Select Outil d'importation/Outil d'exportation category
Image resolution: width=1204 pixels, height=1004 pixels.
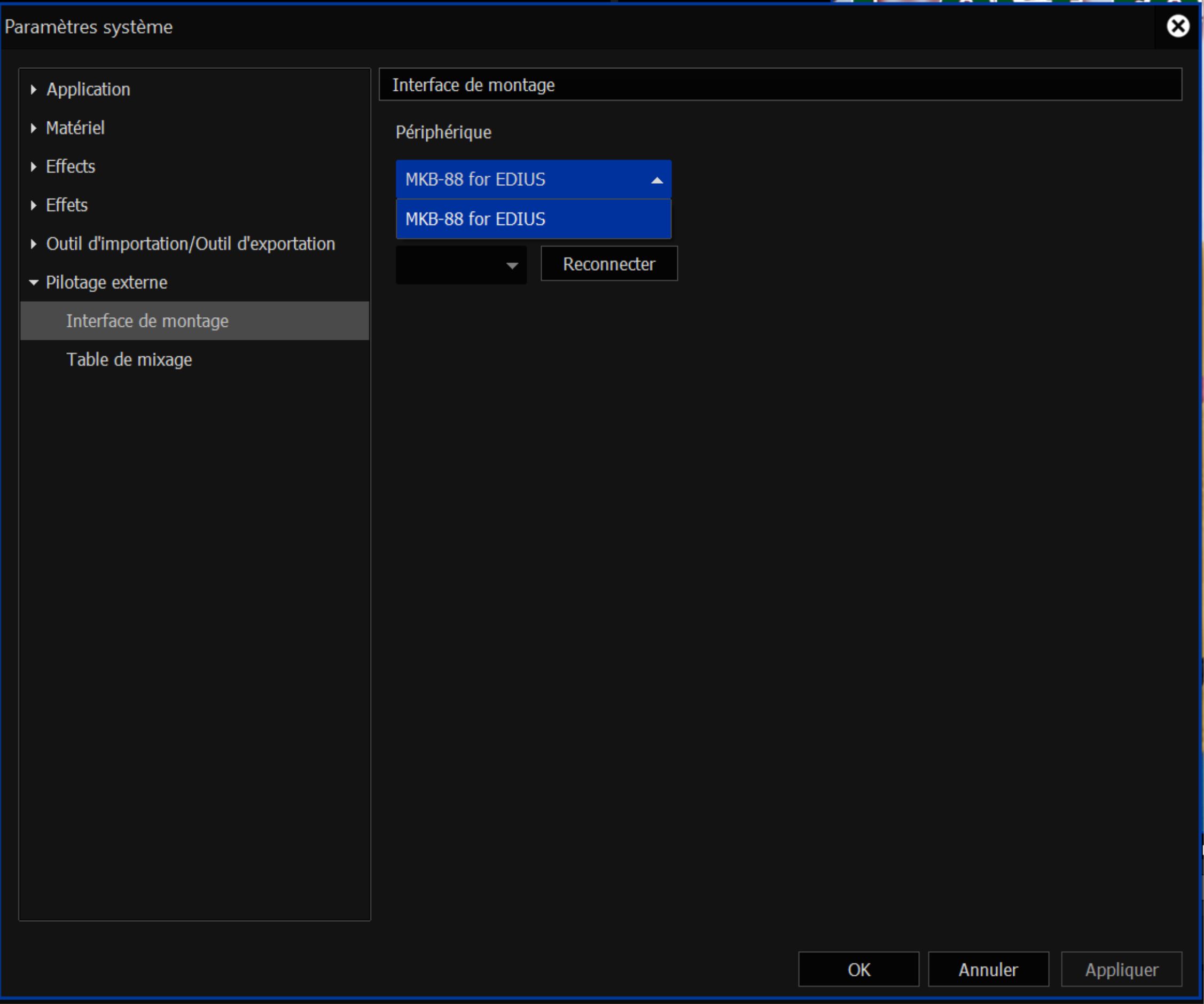tap(190, 244)
